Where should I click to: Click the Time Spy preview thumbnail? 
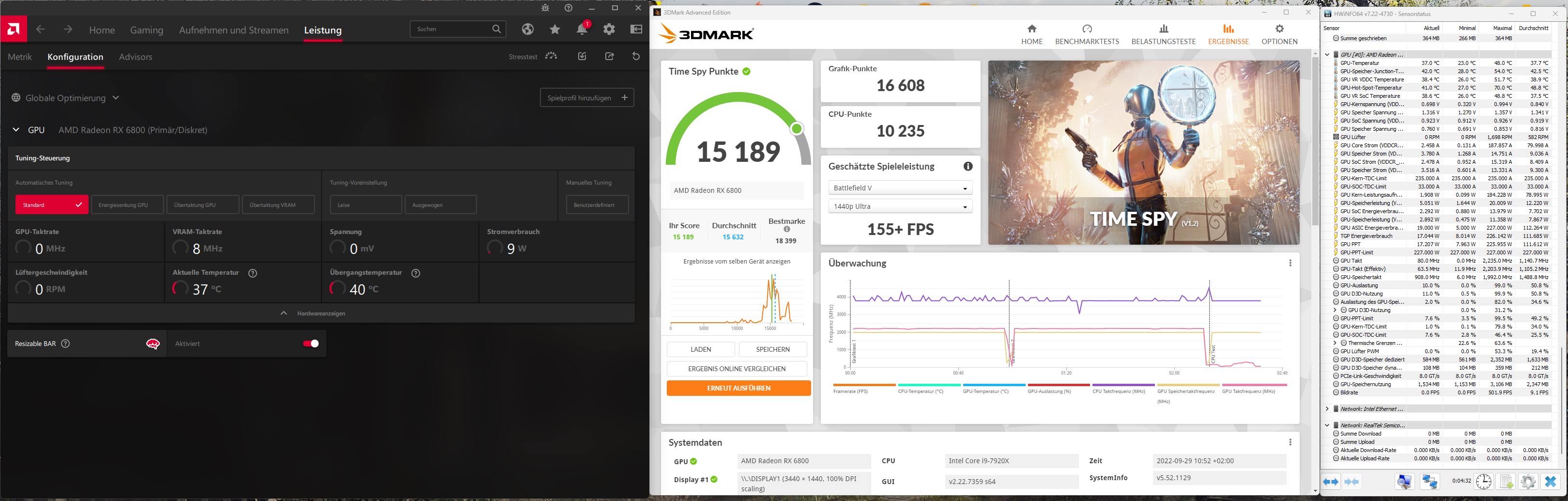coord(1144,153)
